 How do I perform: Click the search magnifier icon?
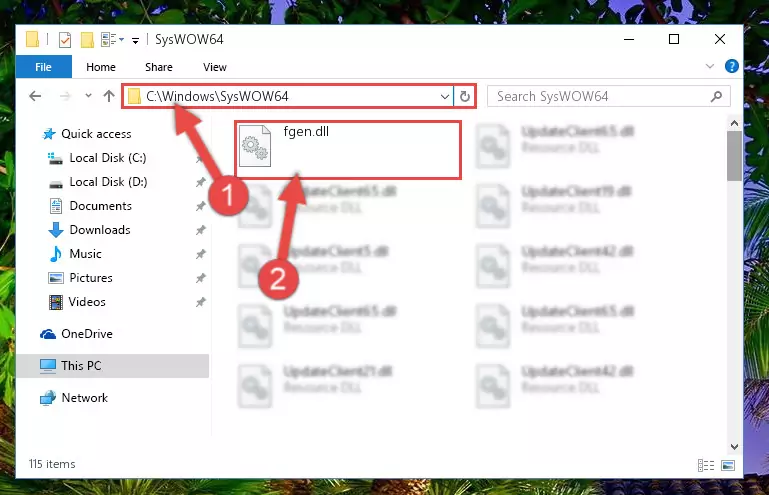717,96
